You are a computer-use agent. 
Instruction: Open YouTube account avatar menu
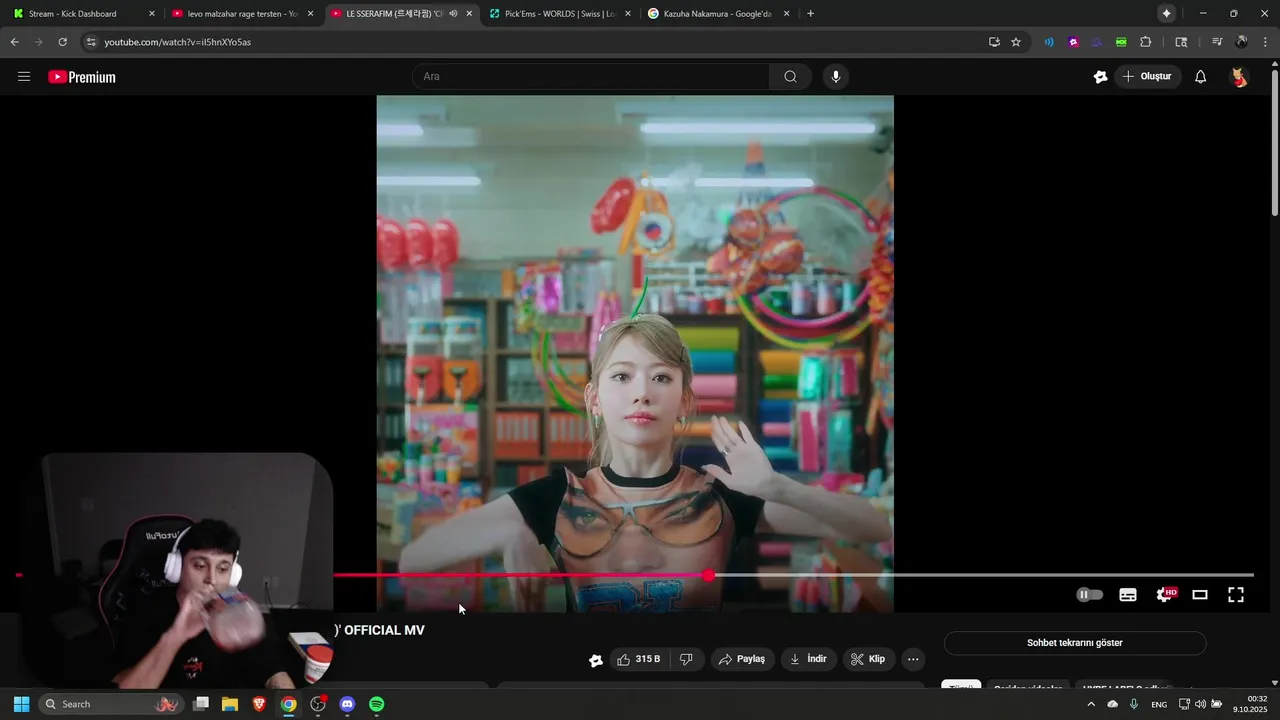pyautogui.click(x=1239, y=77)
